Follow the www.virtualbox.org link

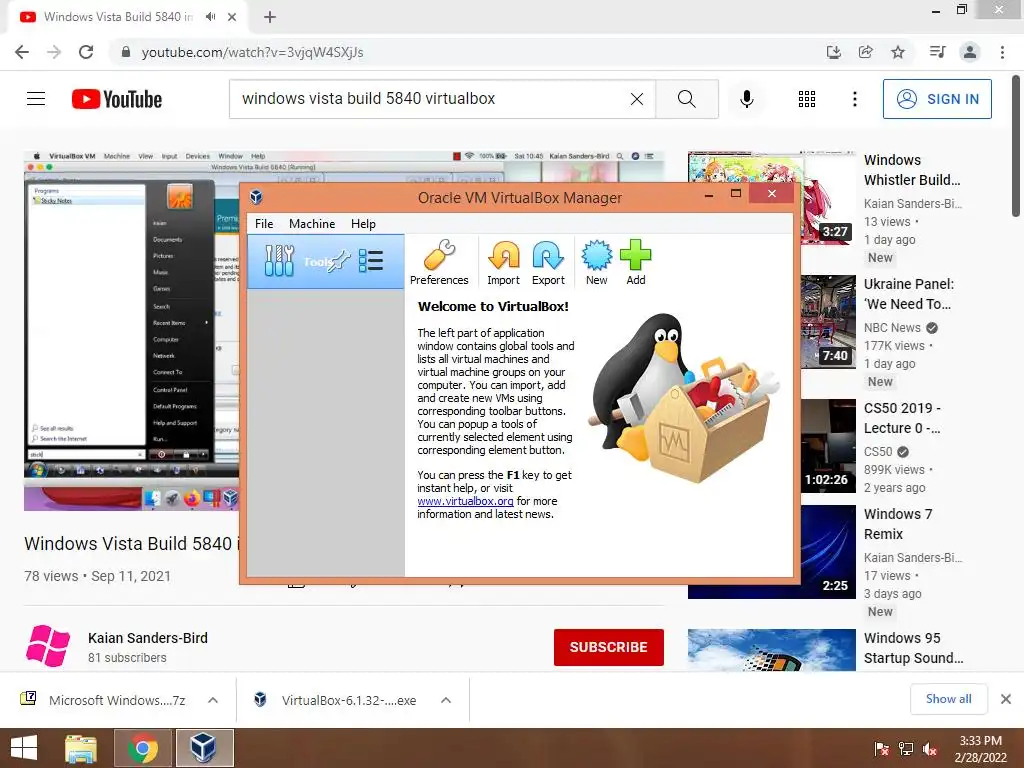click(x=465, y=501)
